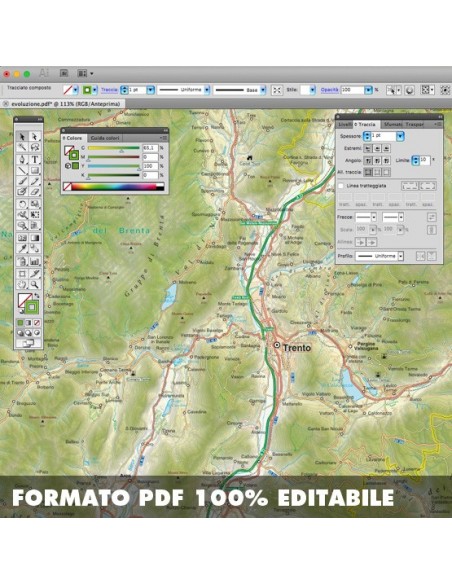Select the Rotate tool
Image resolution: width=452 pixels, height=584 pixels.
pos(22,204)
